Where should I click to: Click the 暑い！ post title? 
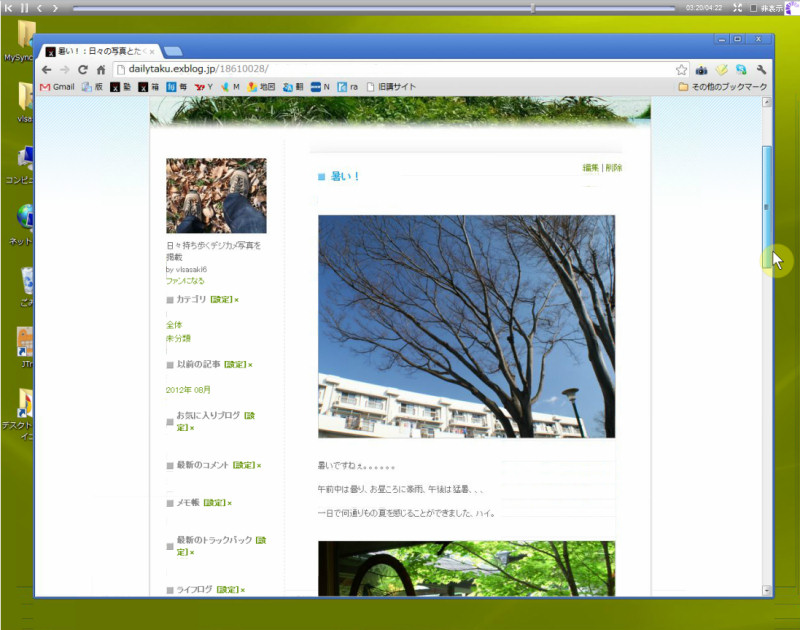[345, 177]
